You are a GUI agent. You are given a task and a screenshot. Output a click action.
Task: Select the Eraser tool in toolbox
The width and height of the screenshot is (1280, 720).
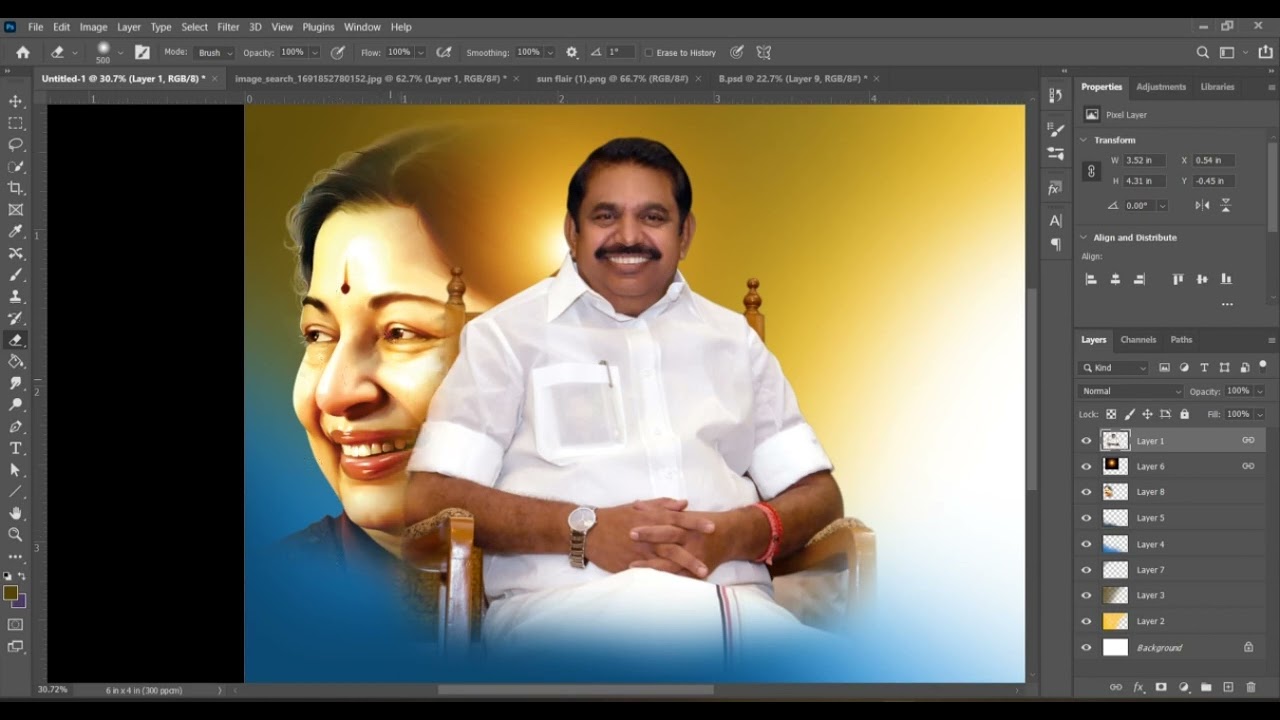pos(16,340)
